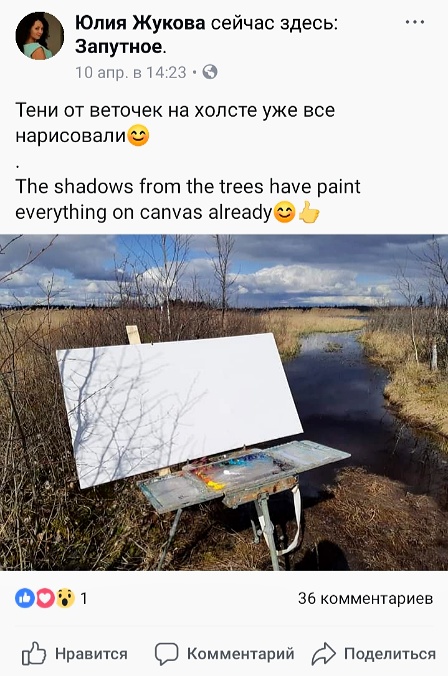Open the easel landscape photo
Viewport: 448px width, 676px height.
pos(224,403)
